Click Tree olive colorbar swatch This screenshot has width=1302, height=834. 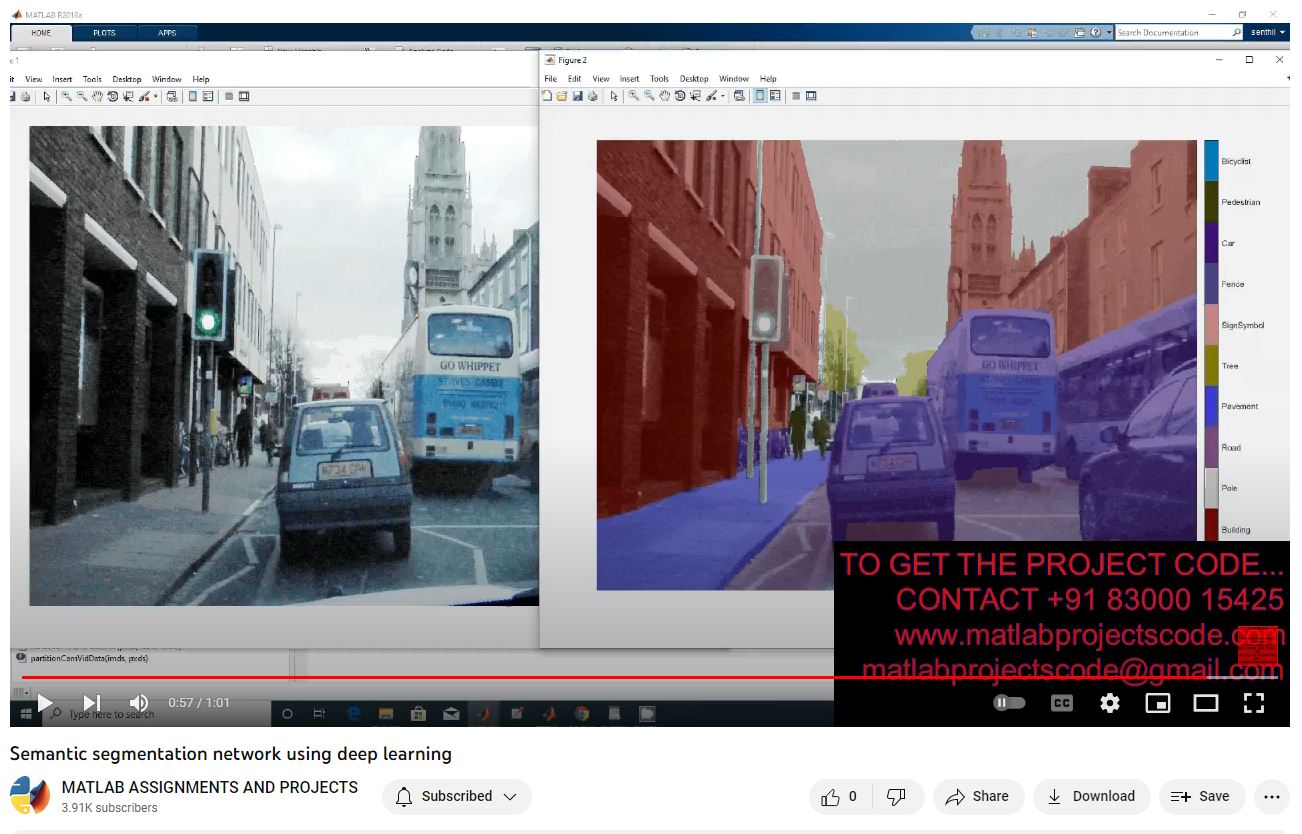1211,365
